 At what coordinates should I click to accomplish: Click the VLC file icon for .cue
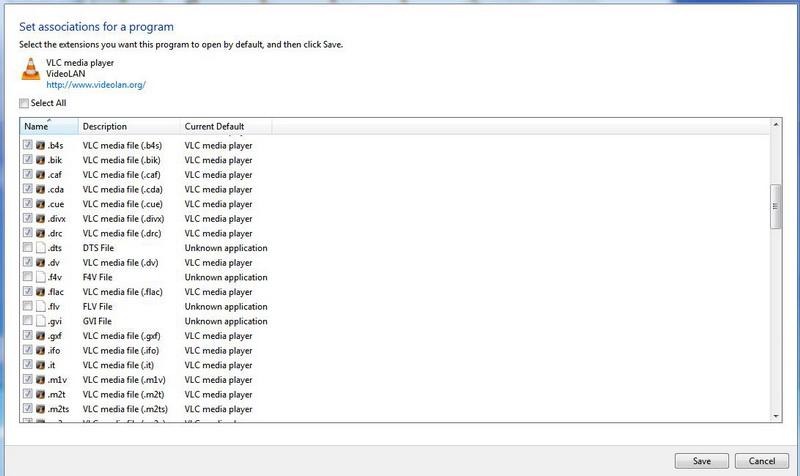click(x=40, y=204)
